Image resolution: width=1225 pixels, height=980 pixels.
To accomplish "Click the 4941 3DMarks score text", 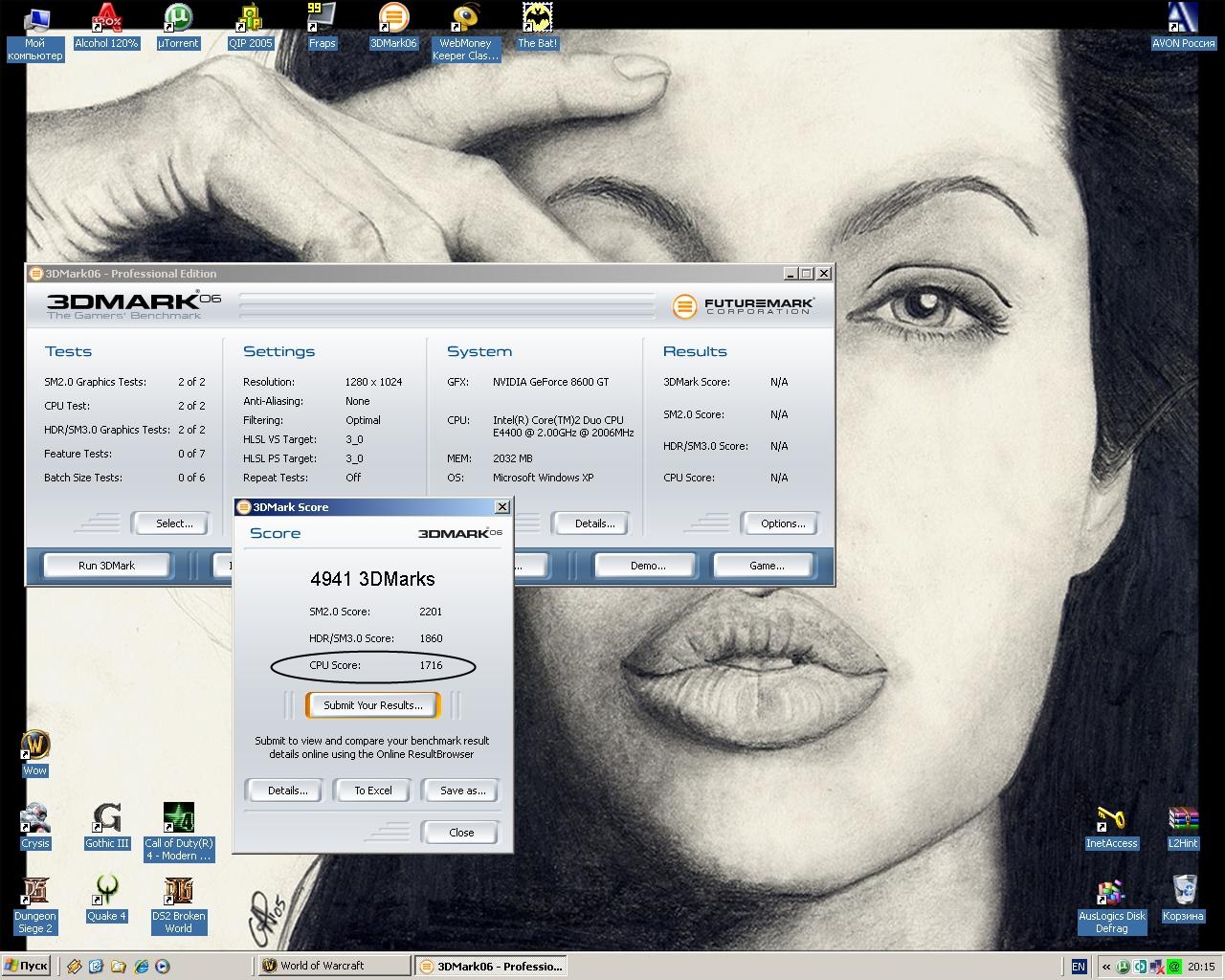I will tap(372, 579).
